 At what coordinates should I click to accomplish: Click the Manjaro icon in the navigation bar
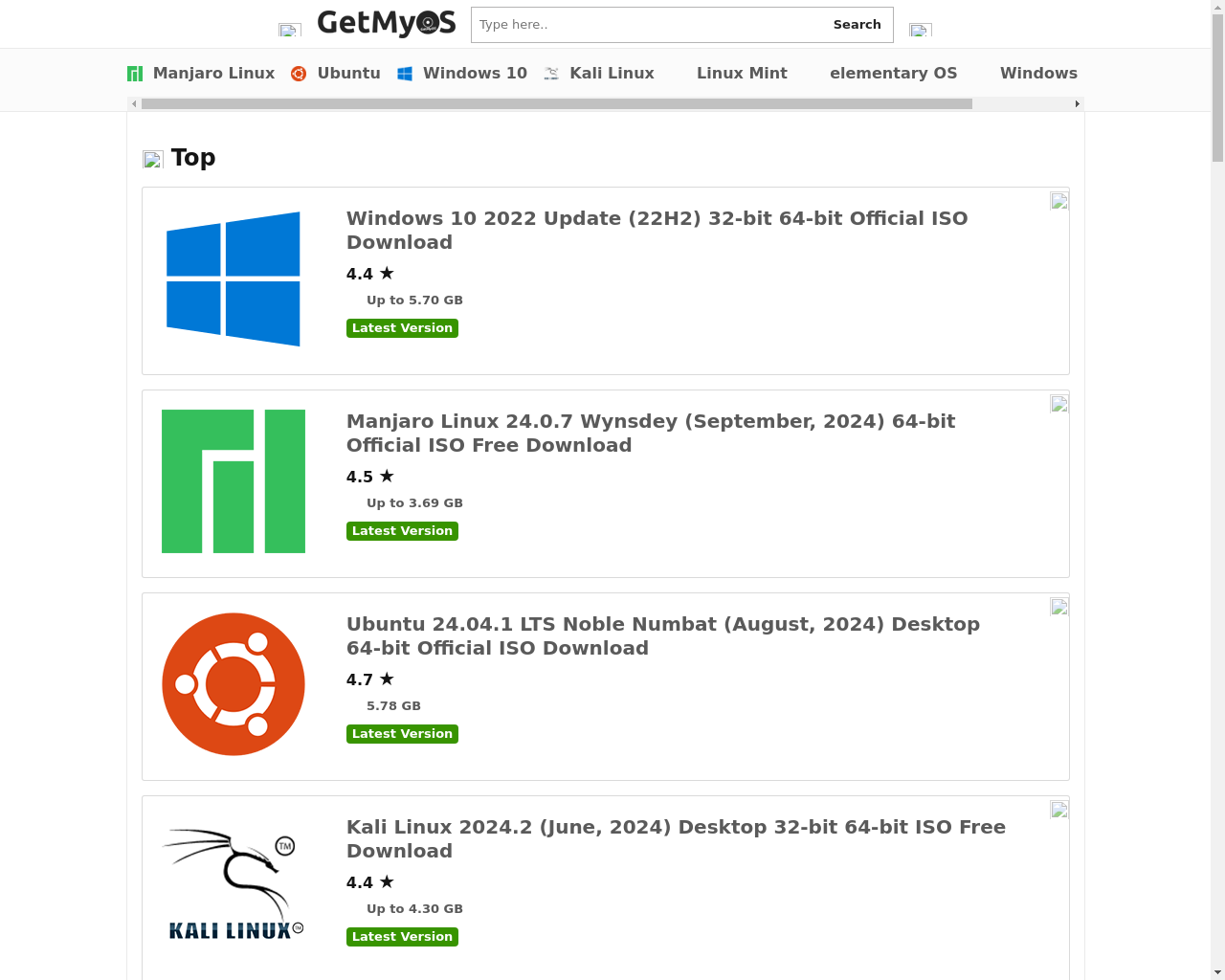pos(135,74)
